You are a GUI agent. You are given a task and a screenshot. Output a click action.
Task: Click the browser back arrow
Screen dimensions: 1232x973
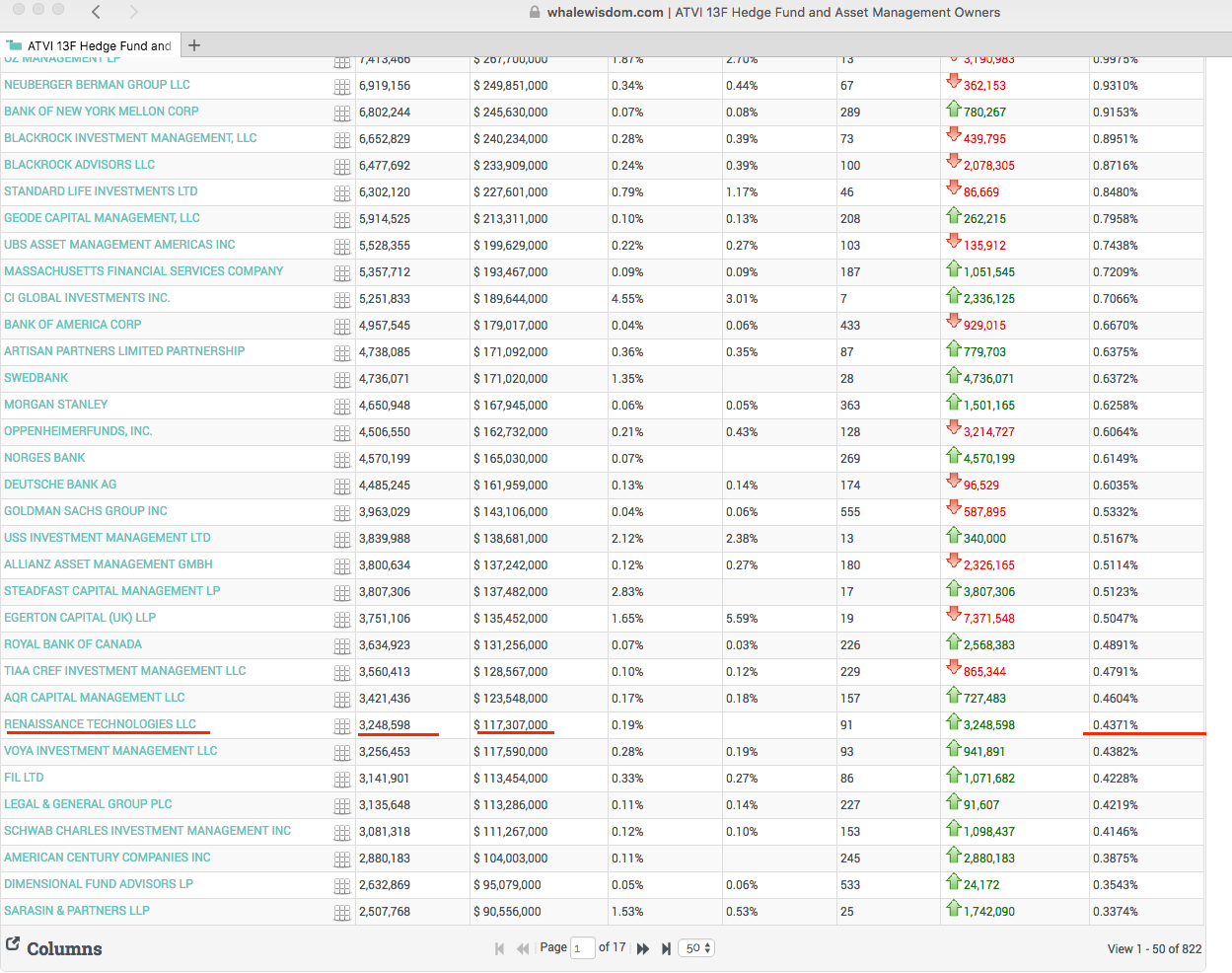click(x=96, y=12)
